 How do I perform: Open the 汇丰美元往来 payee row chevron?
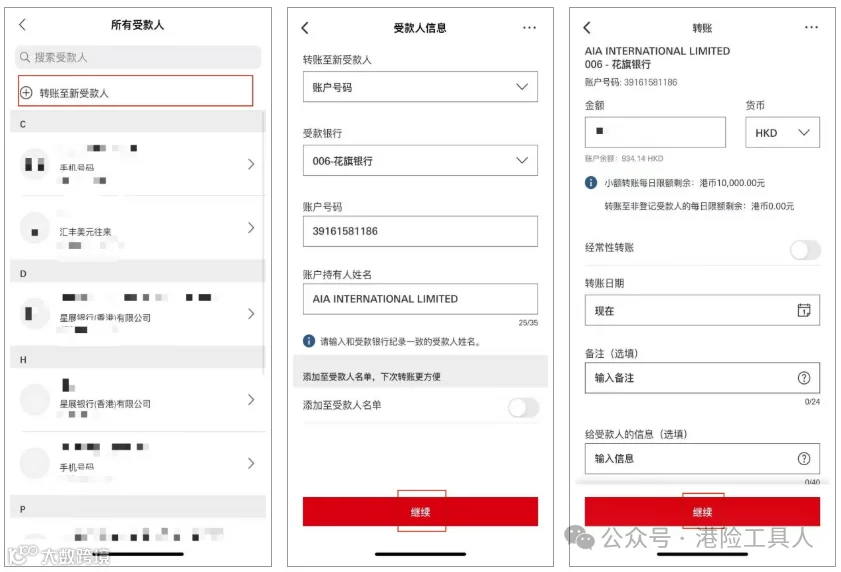[x=251, y=228]
